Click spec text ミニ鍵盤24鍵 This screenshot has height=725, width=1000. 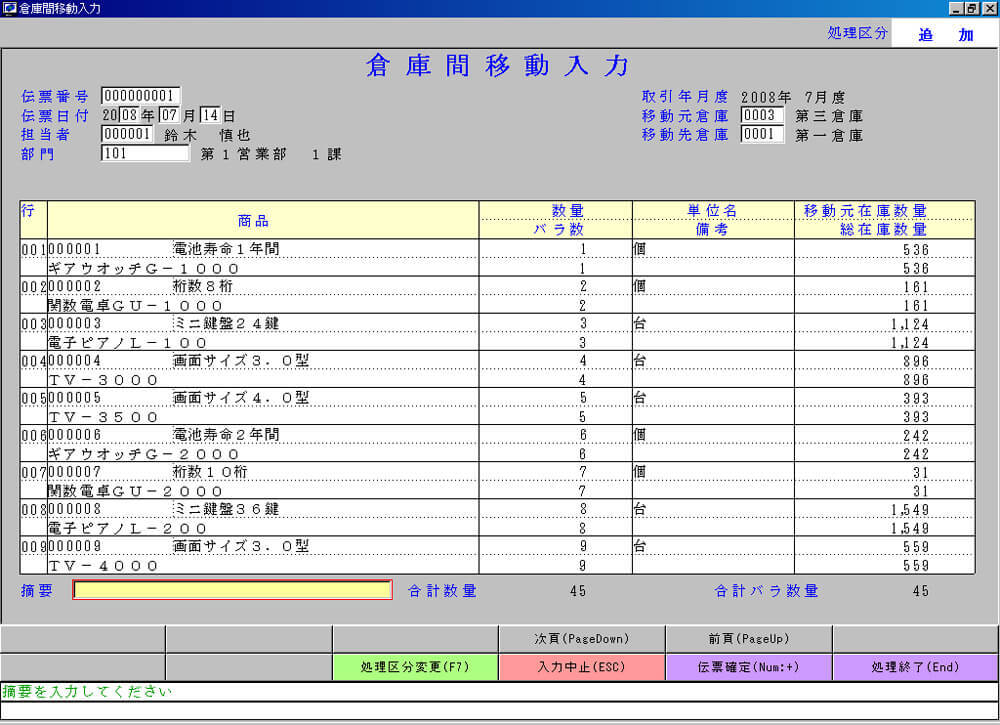226,323
